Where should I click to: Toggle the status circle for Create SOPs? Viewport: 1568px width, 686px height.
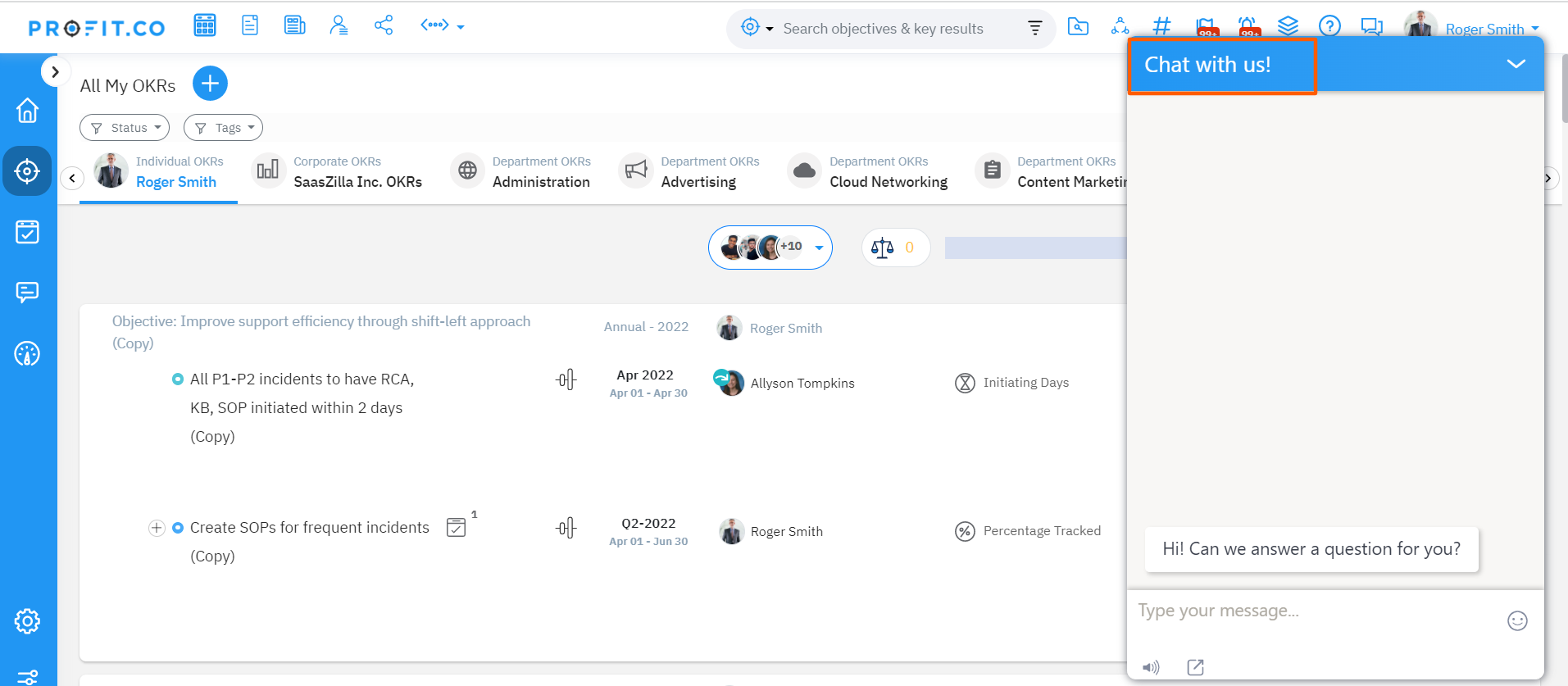tap(178, 528)
